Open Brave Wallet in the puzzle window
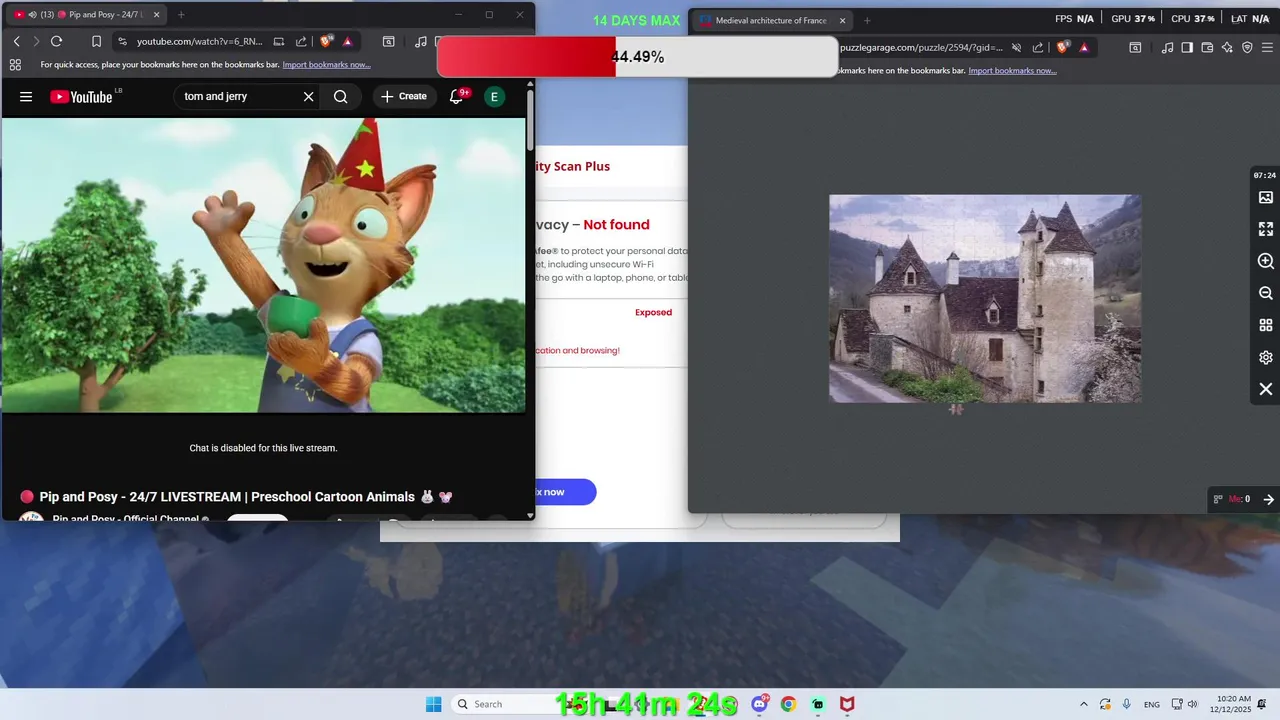The width and height of the screenshot is (1280, 720). click(1207, 47)
